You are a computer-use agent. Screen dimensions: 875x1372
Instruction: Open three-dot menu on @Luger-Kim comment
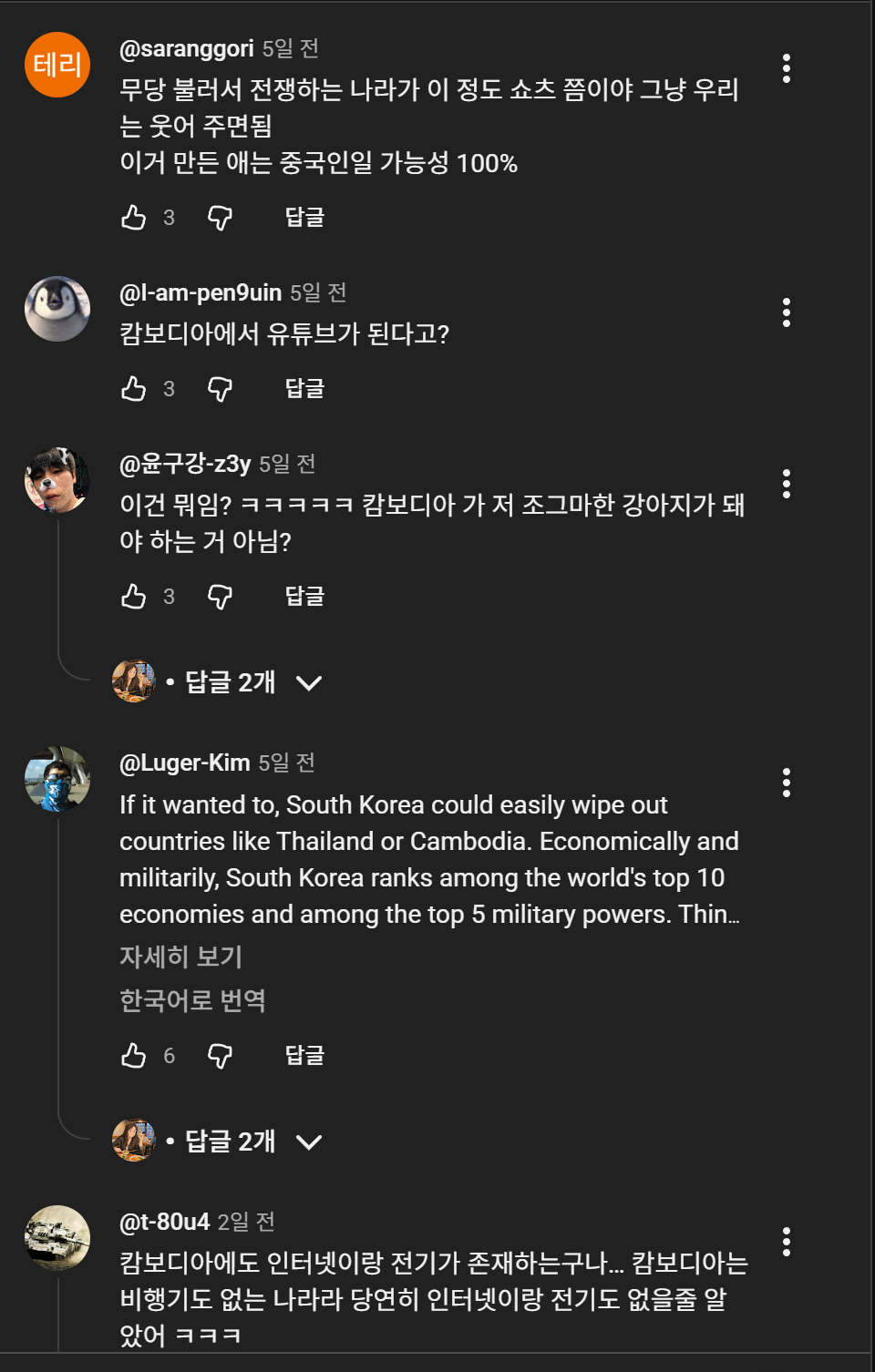coord(786,783)
